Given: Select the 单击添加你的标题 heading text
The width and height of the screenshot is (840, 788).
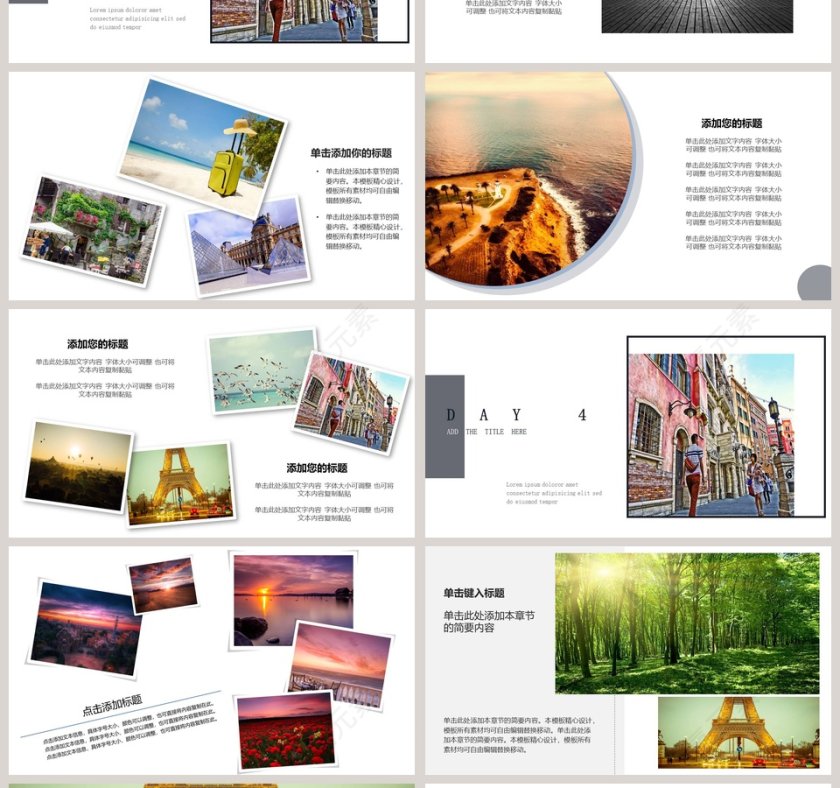Looking at the screenshot, I should point(350,153).
